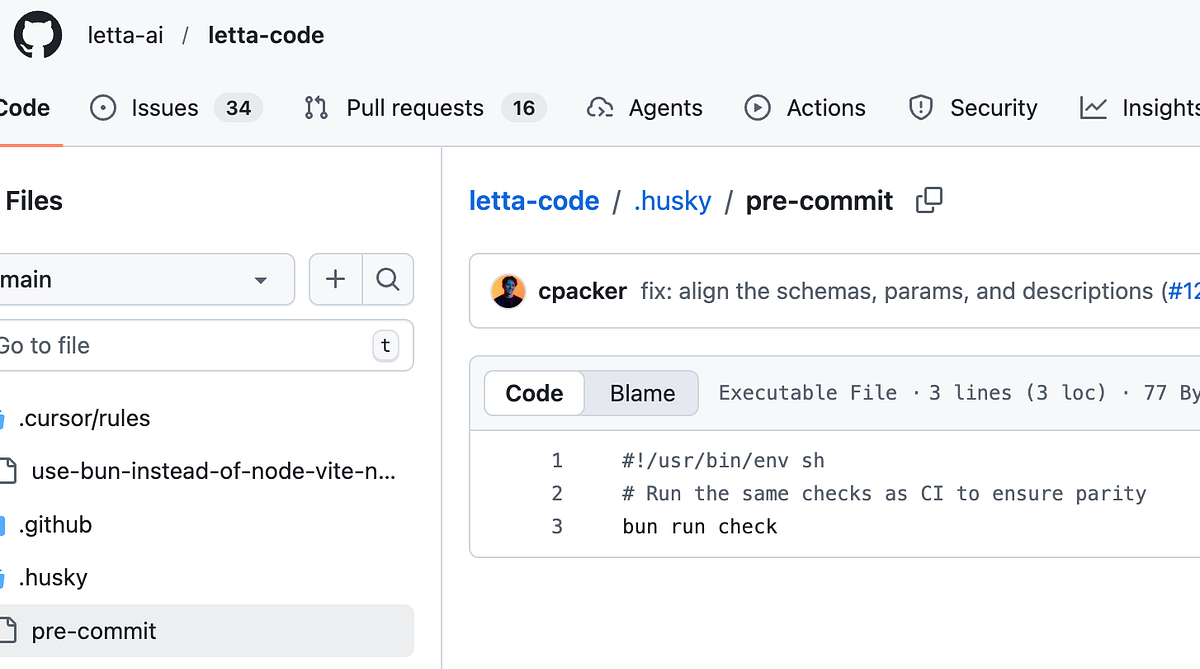Open the letta-ai organization link

click(x=126, y=36)
